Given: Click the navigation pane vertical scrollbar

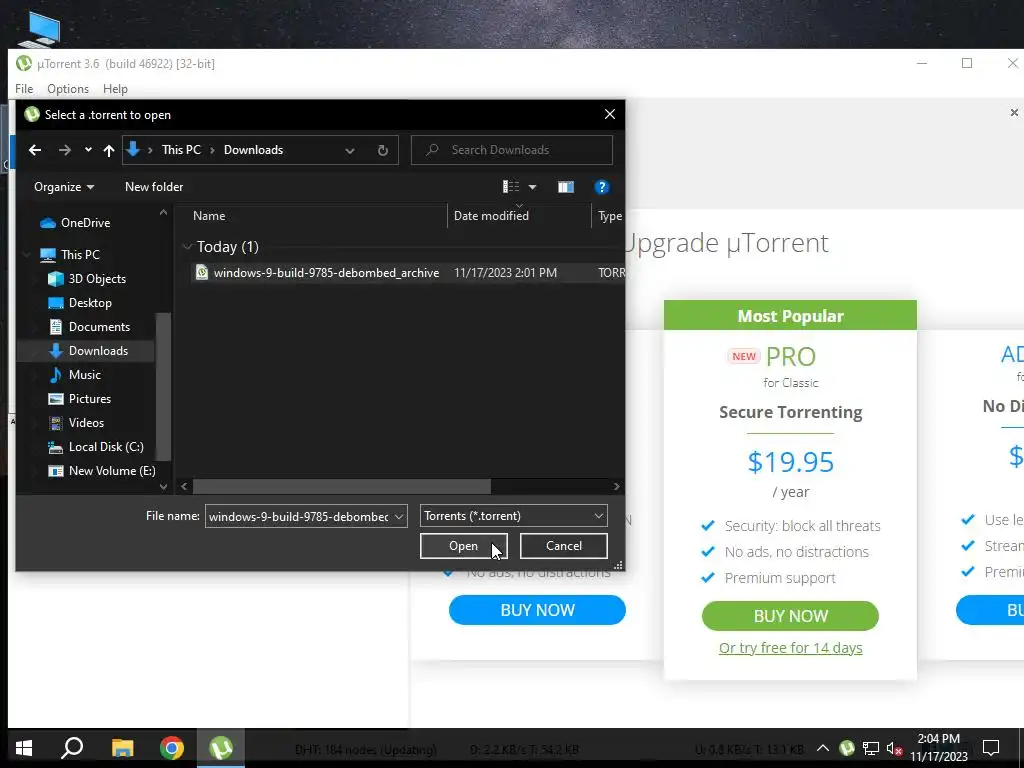Looking at the screenshot, I should click(x=163, y=387).
